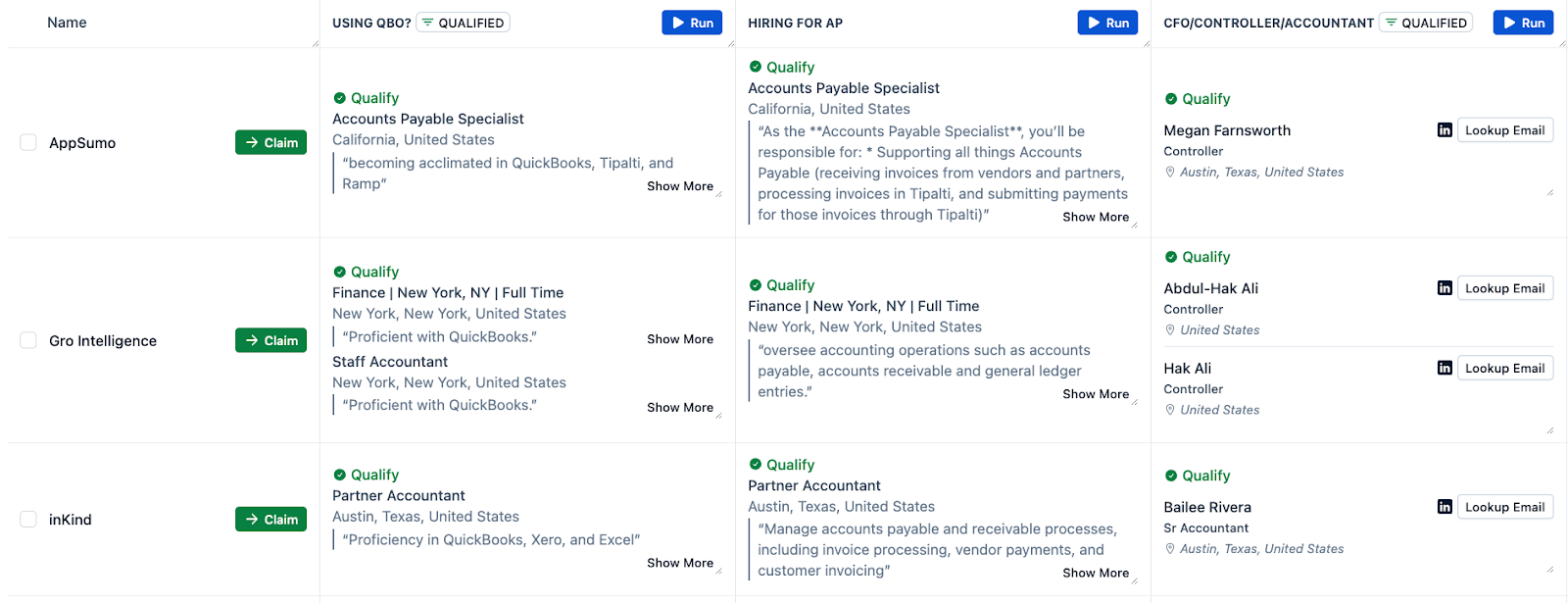Click the AppSumo company name
Image resolution: width=1568 pixels, height=603 pixels.
[82, 143]
